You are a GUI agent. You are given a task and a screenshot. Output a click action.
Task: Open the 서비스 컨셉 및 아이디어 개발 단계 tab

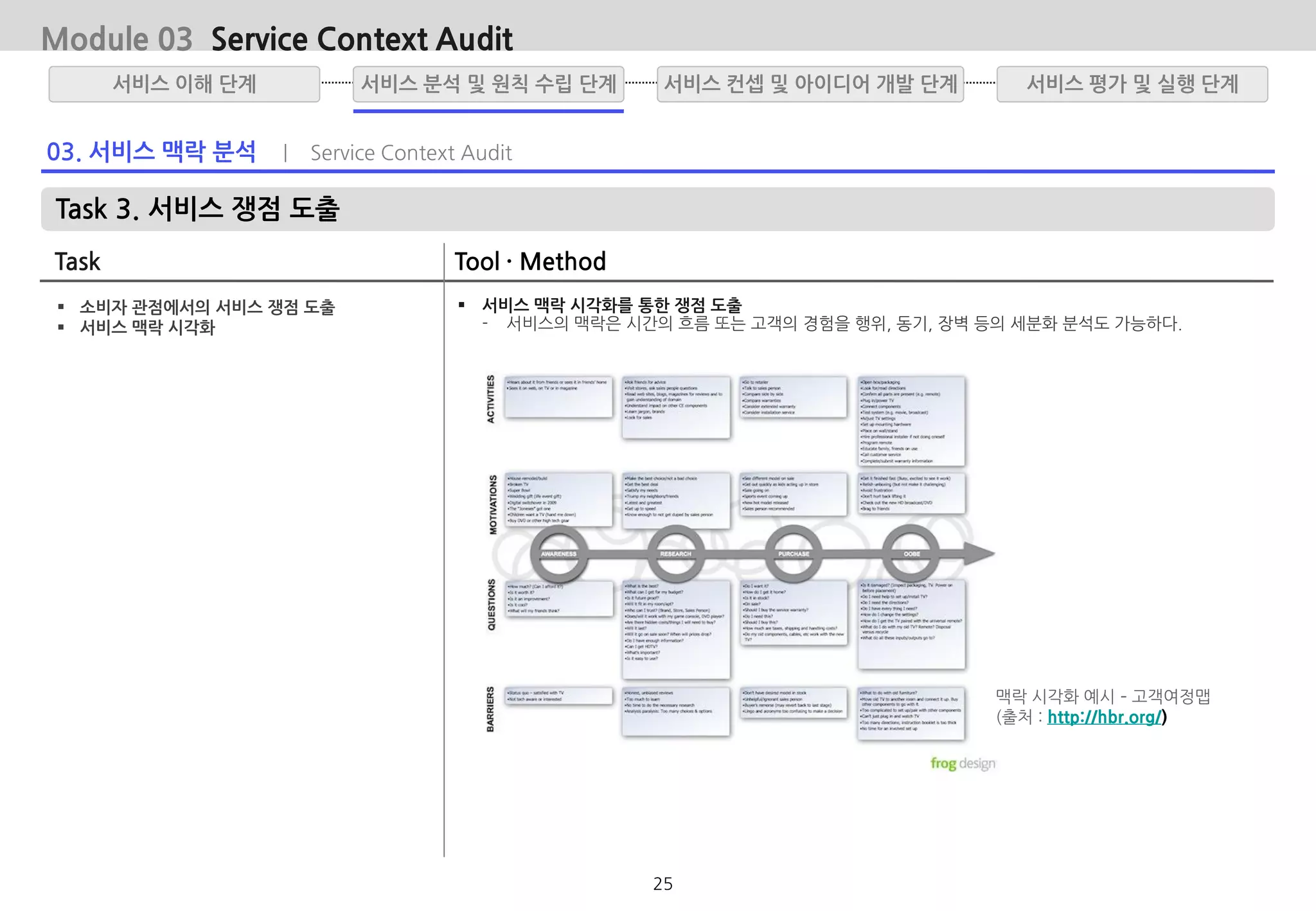click(x=810, y=84)
